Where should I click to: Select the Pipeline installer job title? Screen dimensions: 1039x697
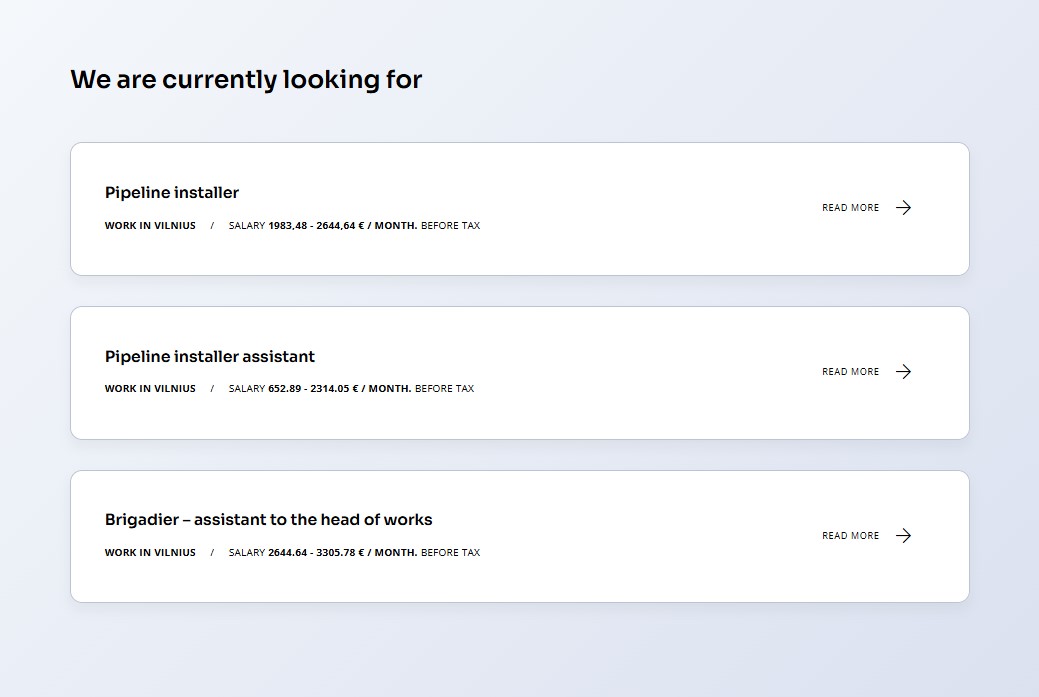(172, 193)
